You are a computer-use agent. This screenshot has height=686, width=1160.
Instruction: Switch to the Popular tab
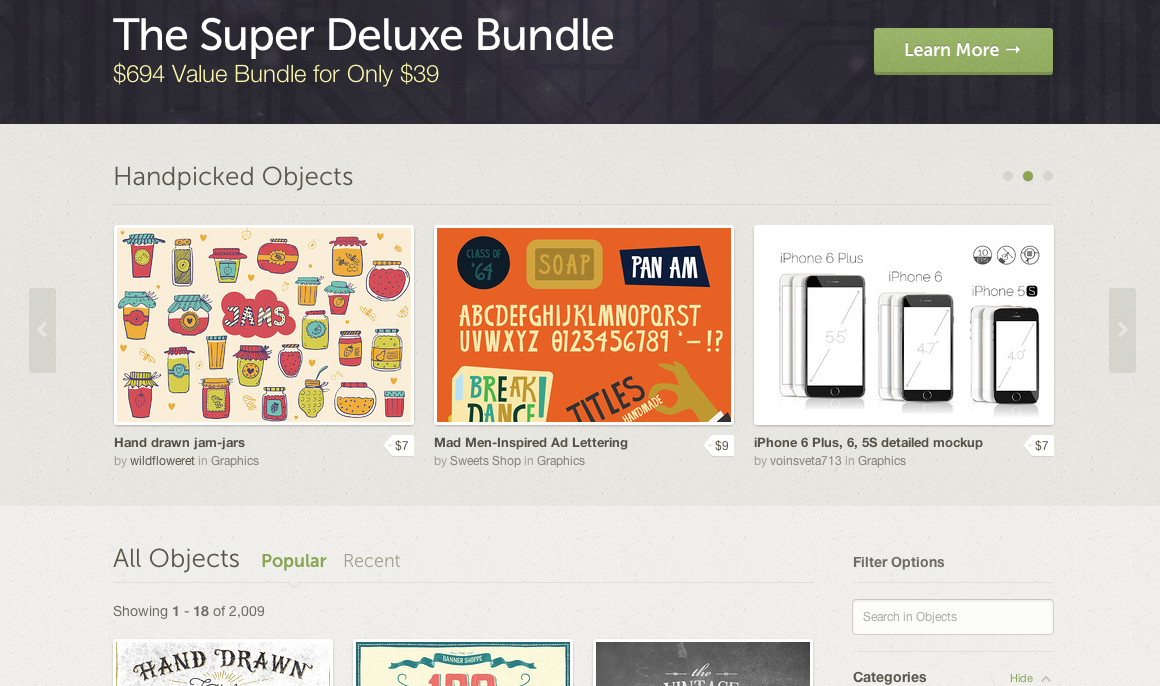tap(294, 561)
